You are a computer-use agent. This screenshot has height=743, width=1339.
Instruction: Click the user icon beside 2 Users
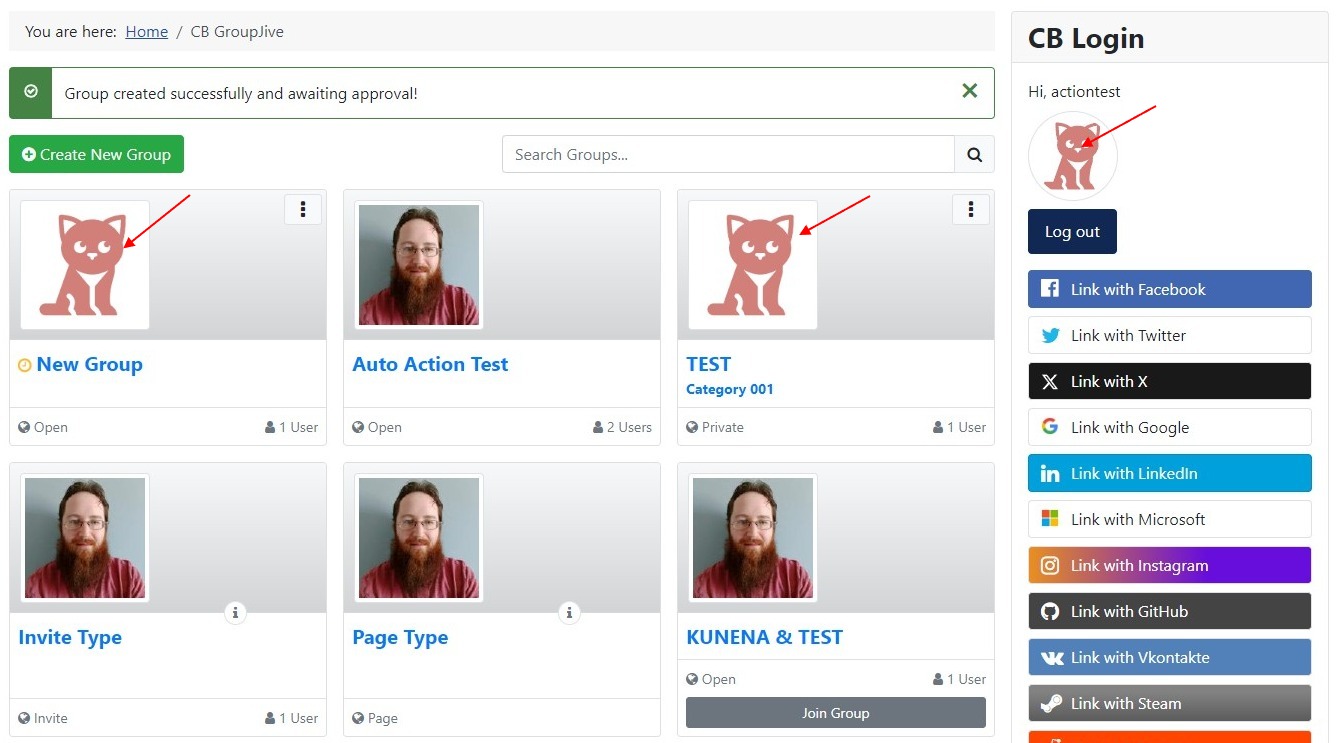pyautogui.click(x=598, y=427)
